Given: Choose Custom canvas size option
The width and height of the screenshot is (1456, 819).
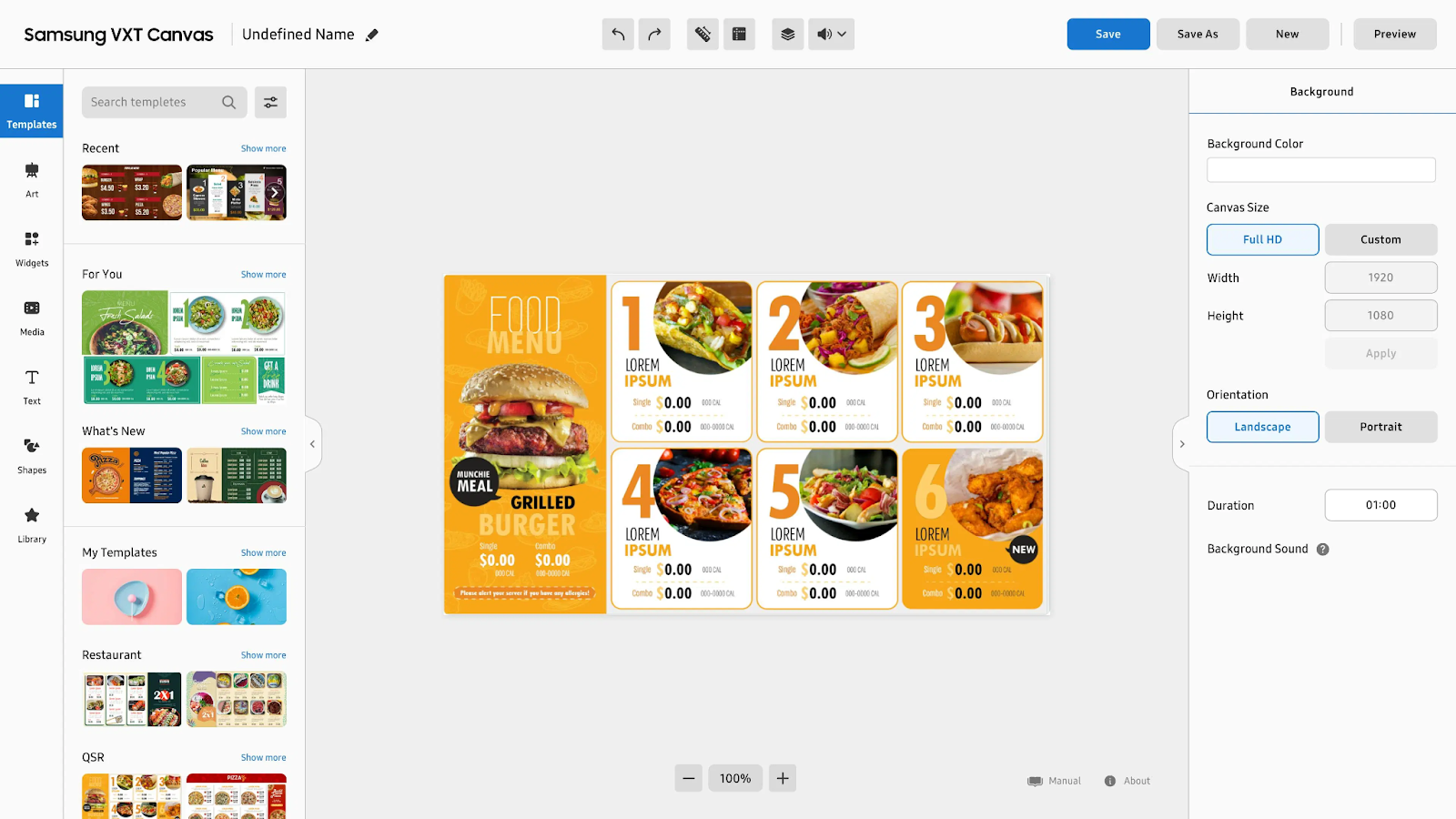Looking at the screenshot, I should [x=1381, y=240].
